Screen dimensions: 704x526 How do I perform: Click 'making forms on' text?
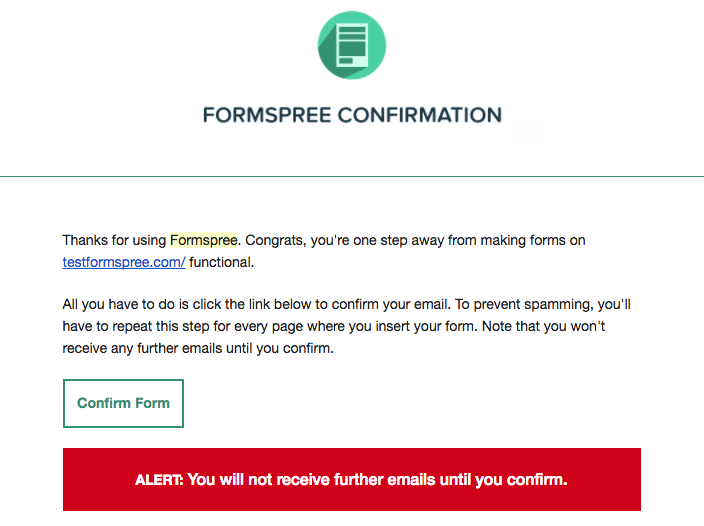click(x=533, y=240)
